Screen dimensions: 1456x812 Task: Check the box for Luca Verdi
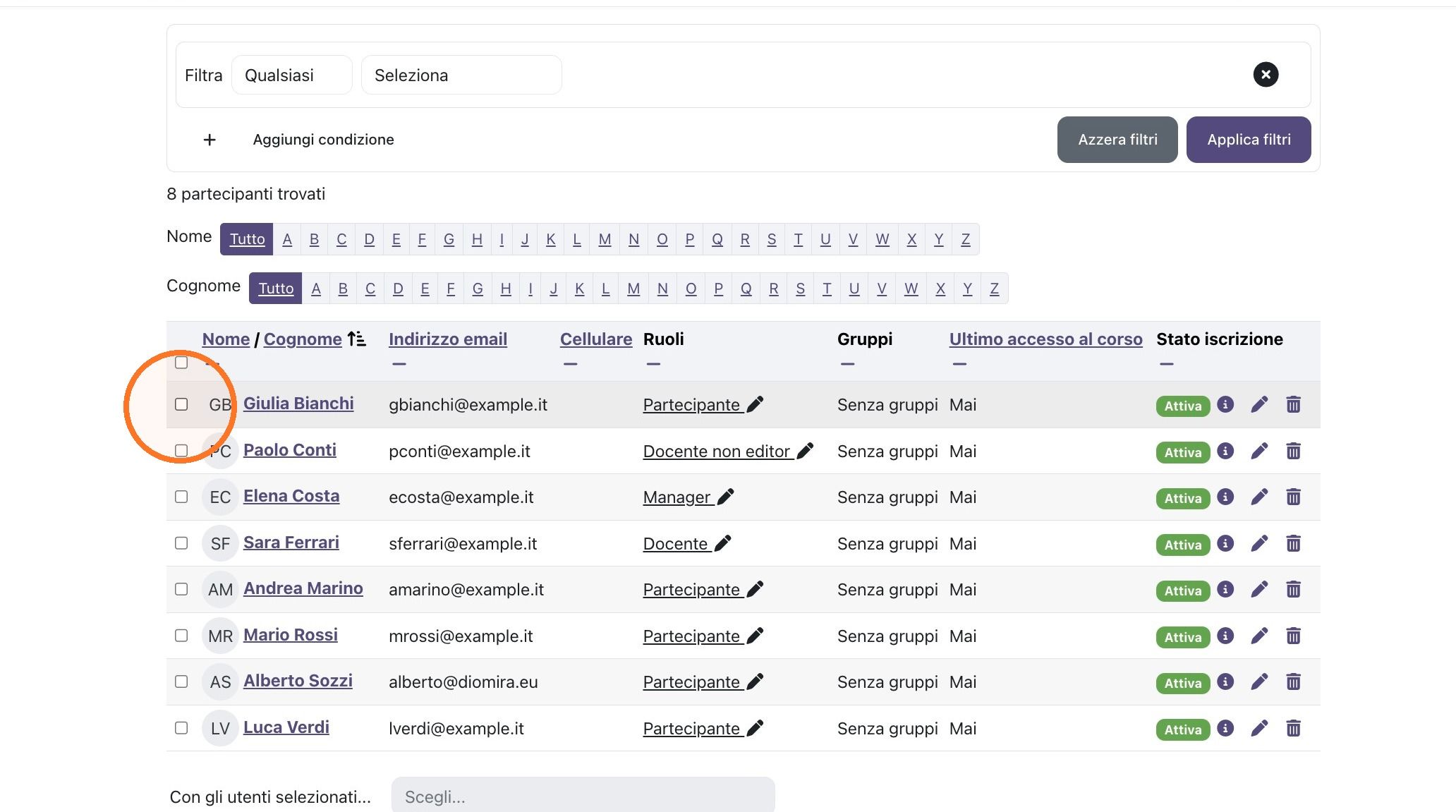(x=181, y=728)
